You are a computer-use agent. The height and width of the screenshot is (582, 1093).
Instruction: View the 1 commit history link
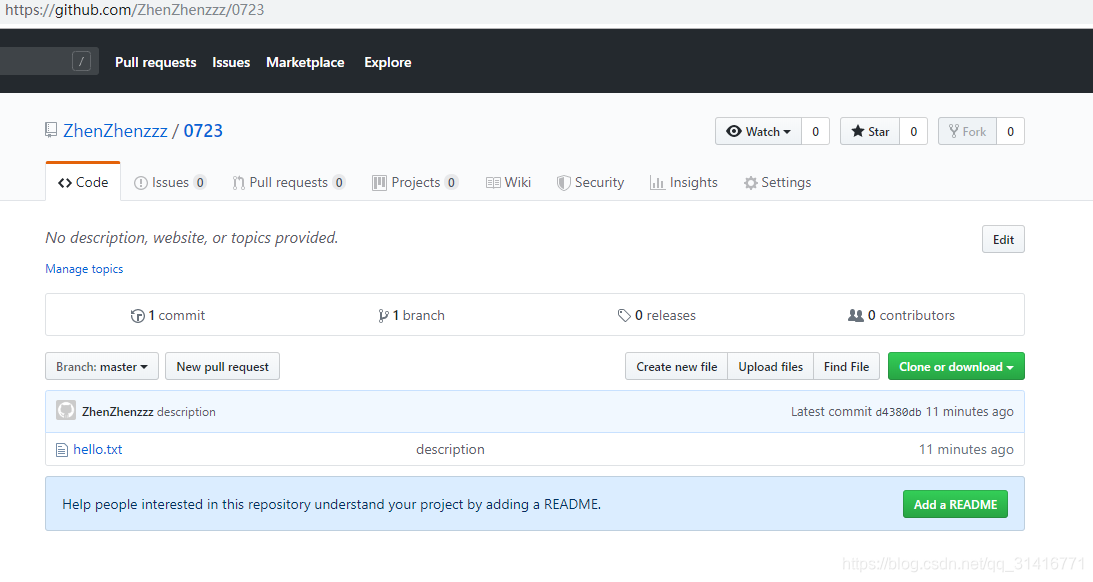(168, 316)
